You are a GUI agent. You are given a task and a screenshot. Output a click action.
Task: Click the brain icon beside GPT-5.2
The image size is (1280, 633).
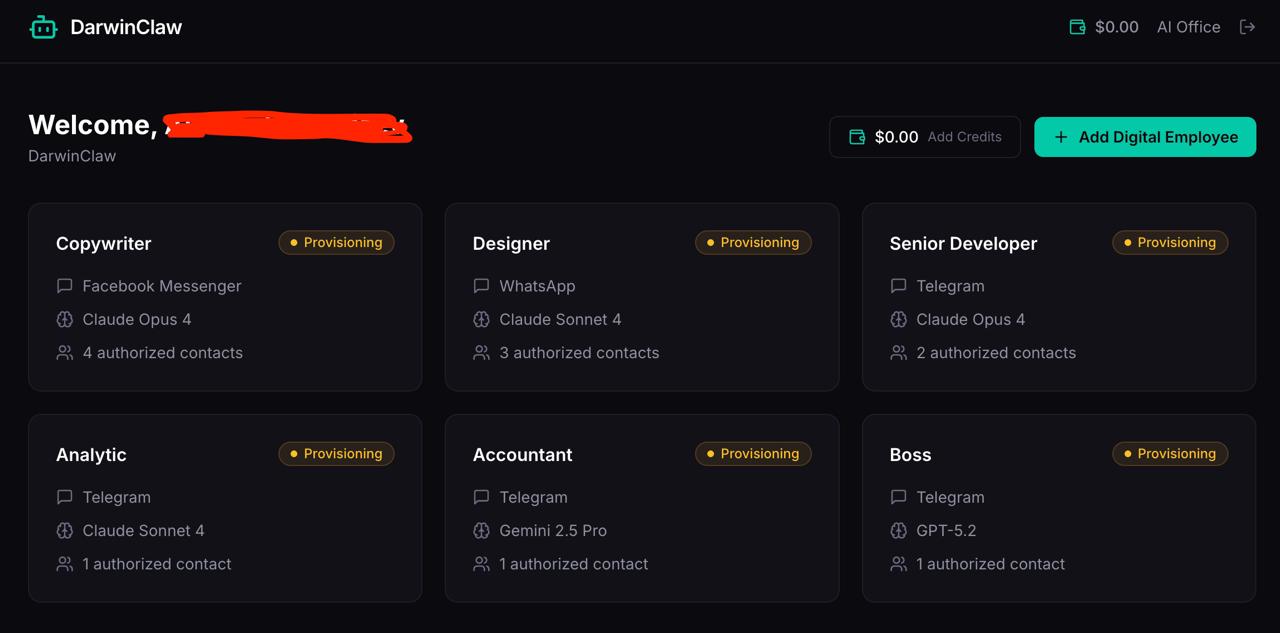(898, 531)
